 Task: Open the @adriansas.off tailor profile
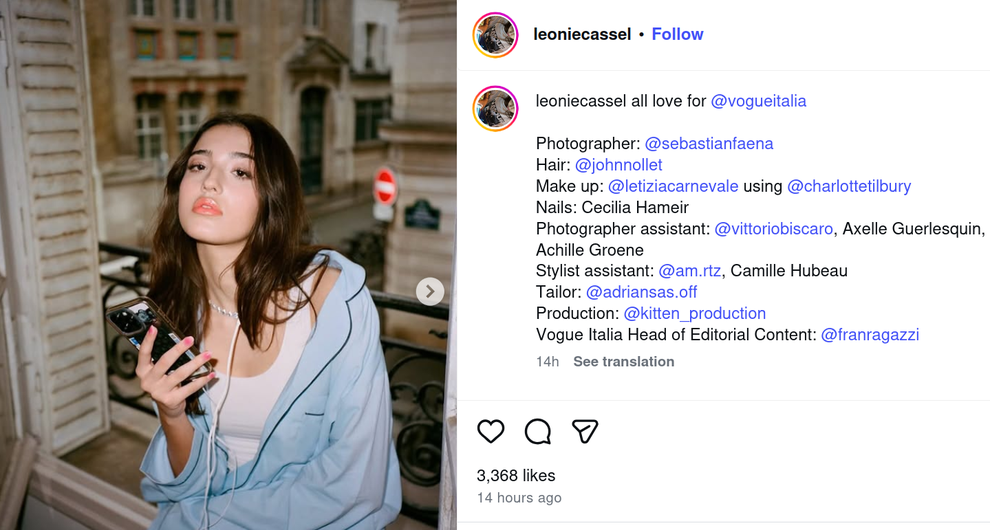641,292
